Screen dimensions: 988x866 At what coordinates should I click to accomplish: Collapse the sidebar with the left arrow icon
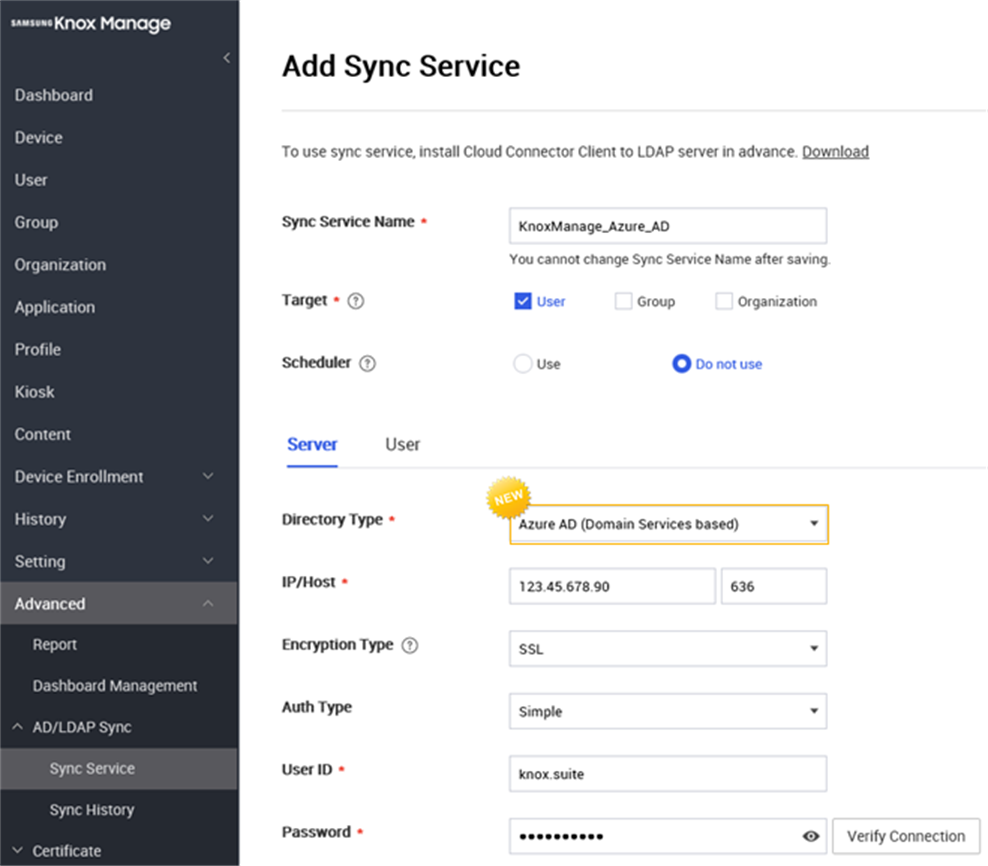226,58
